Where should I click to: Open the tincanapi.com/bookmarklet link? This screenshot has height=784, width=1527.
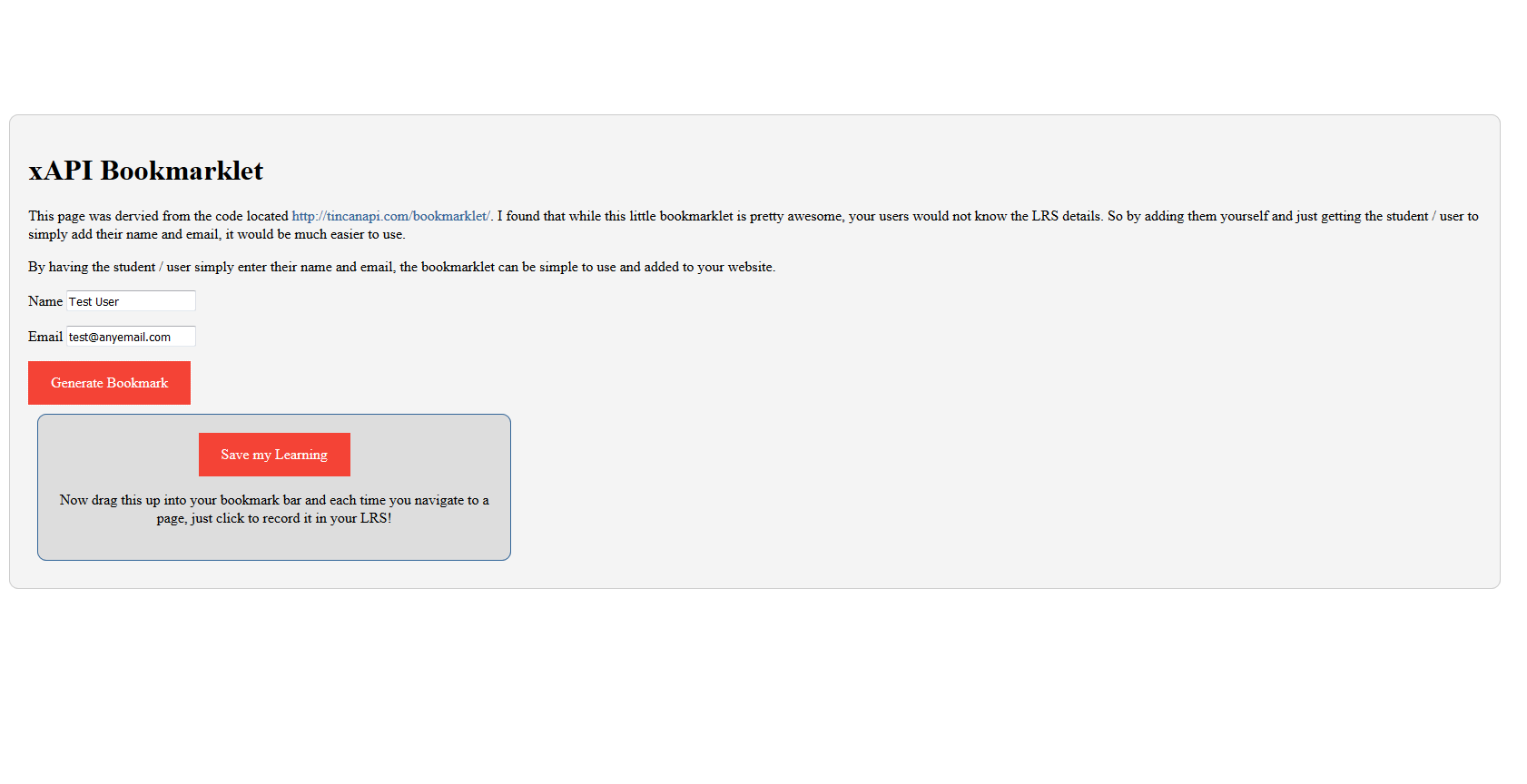(390, 216)
